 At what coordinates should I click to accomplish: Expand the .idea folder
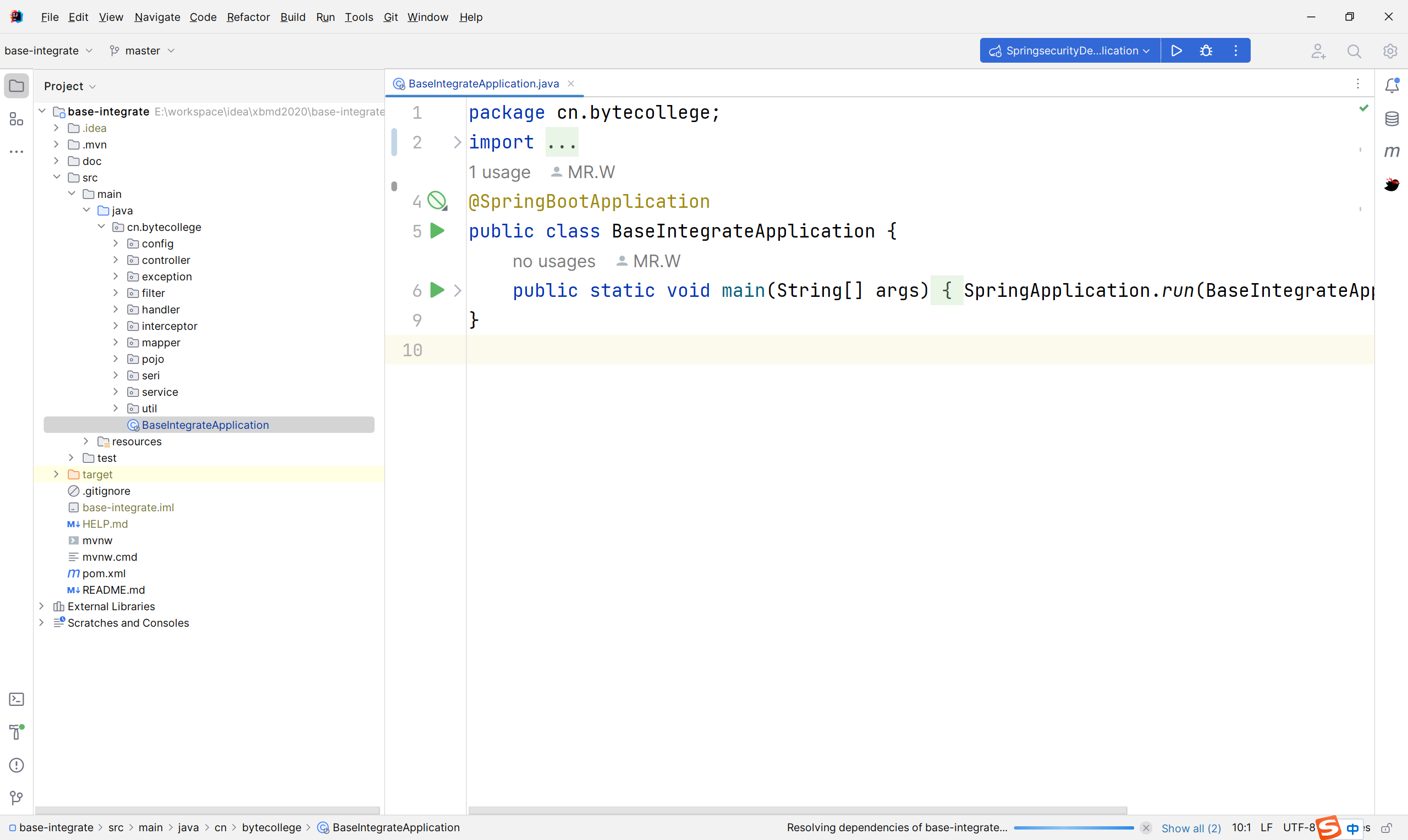tap(56, 128)
